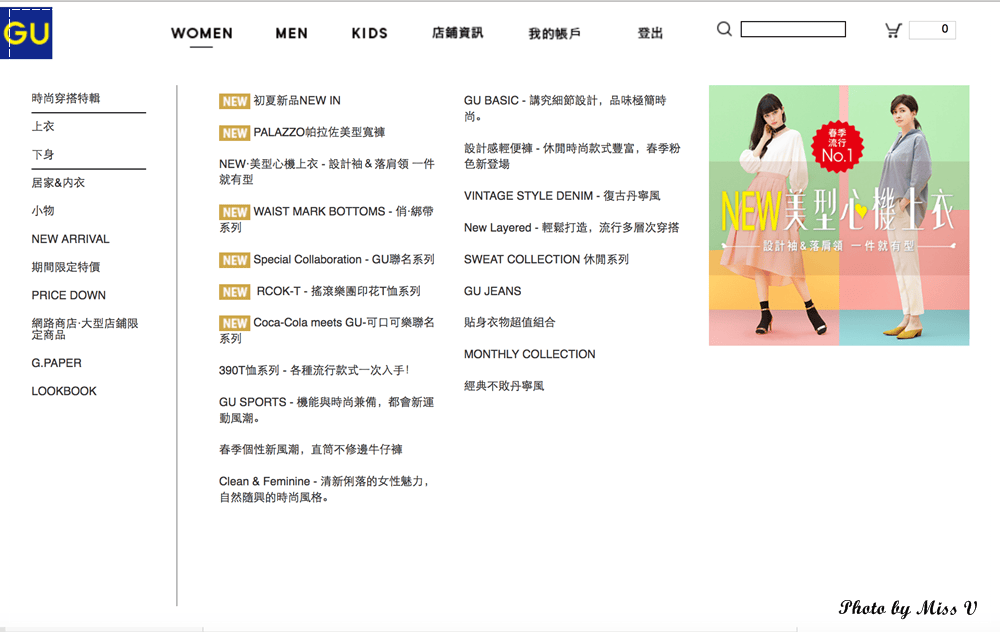Click the GU logo

point(26,33)
